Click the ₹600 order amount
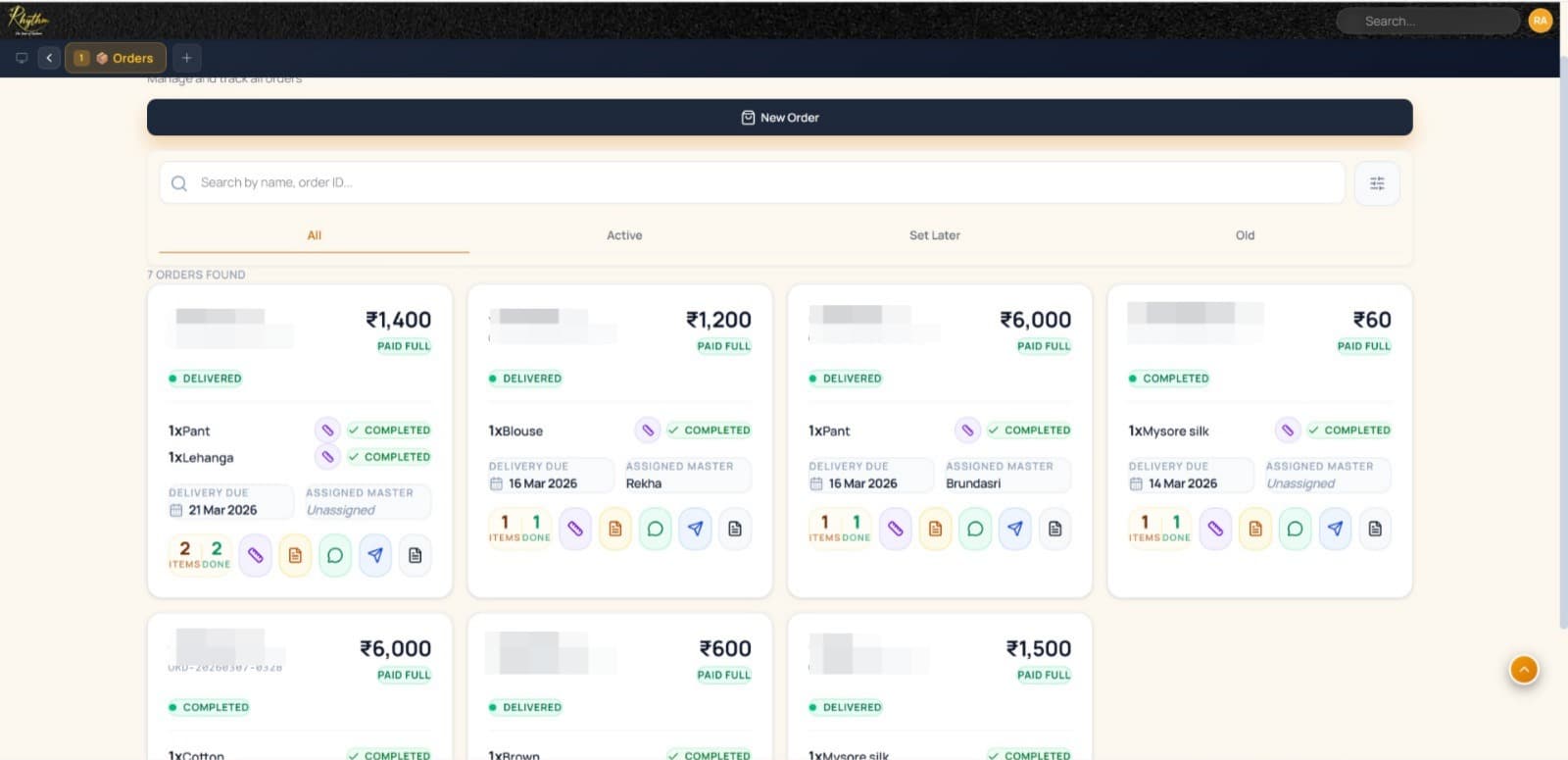 pyautogui.click(x=725, y=648)
